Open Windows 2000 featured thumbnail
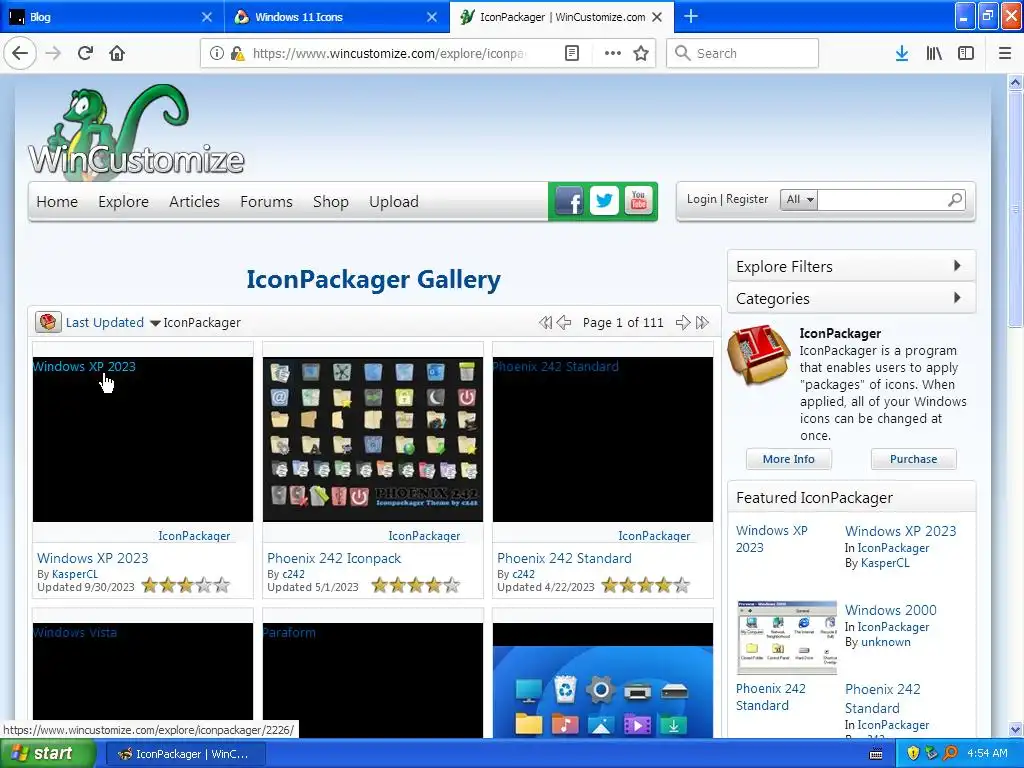 (787, 637)
